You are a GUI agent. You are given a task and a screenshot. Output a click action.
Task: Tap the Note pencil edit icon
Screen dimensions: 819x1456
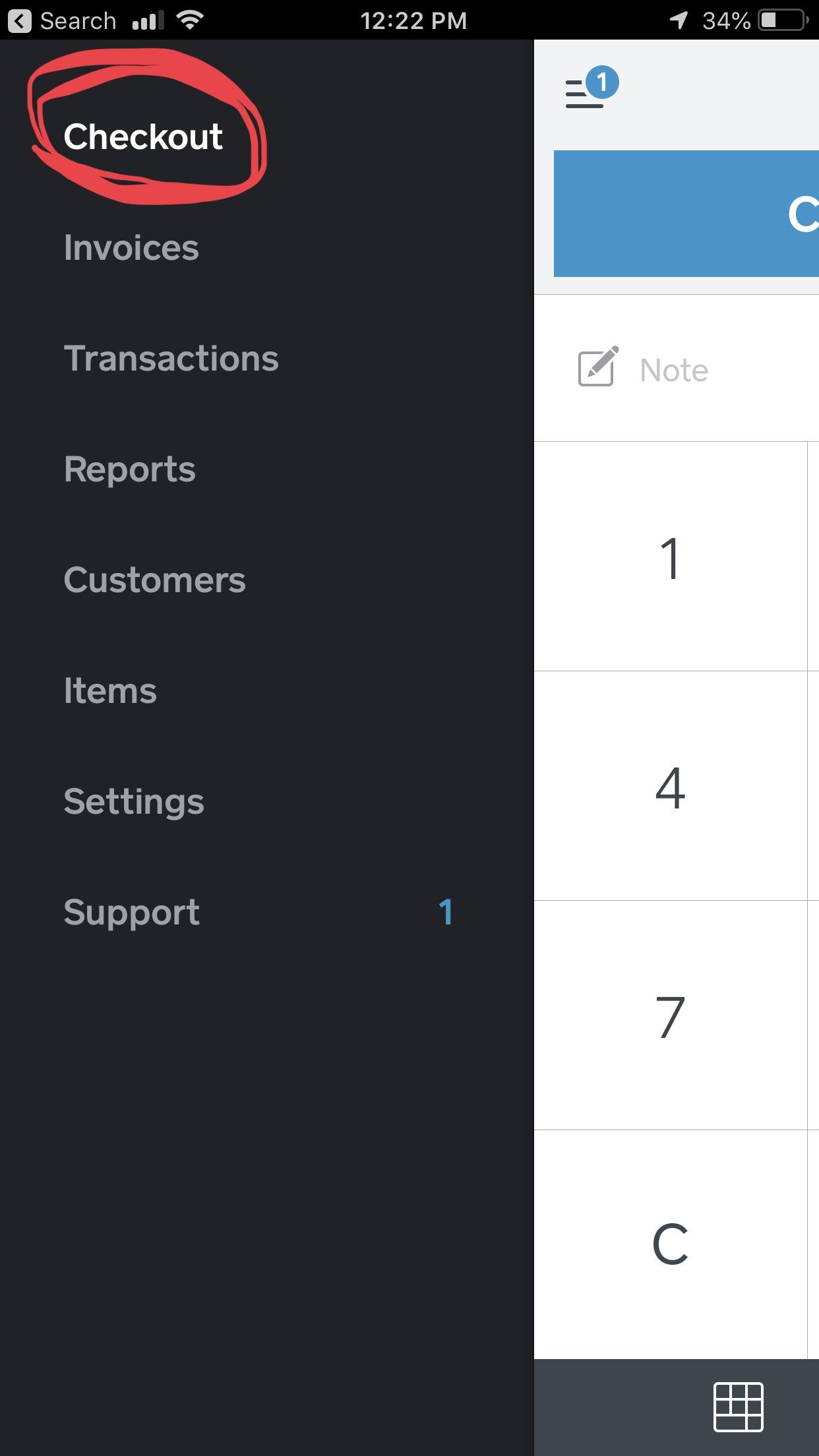click(x=598, y=367)
